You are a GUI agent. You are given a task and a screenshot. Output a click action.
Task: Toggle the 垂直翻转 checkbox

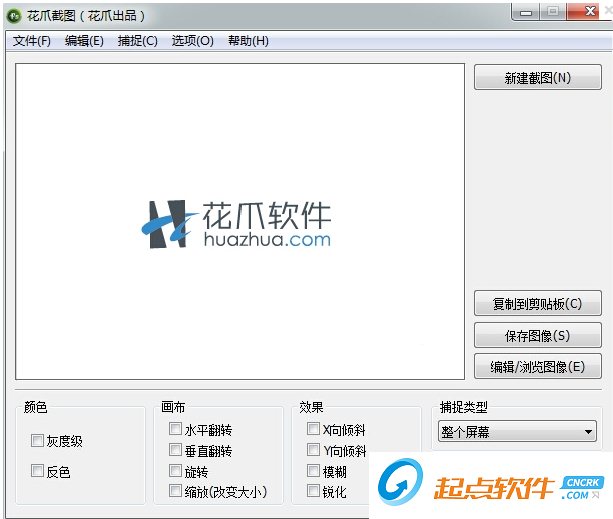pyautogui.click(x=175, y=450)
